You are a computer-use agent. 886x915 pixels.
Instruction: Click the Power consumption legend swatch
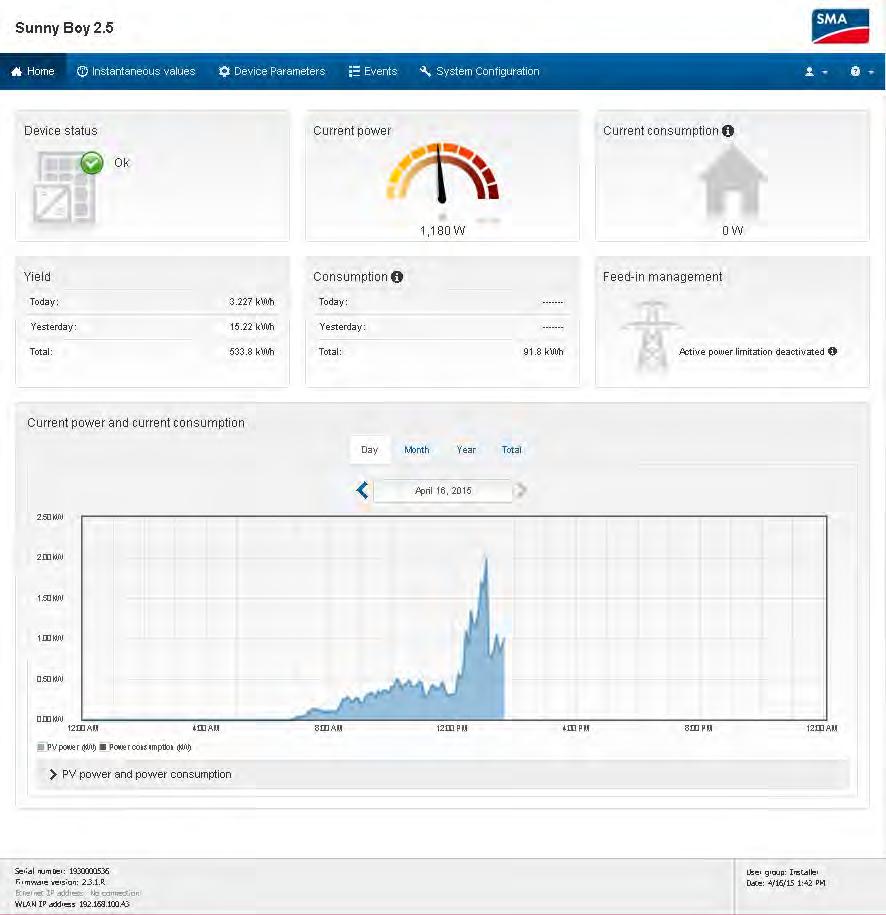point(103,747)
